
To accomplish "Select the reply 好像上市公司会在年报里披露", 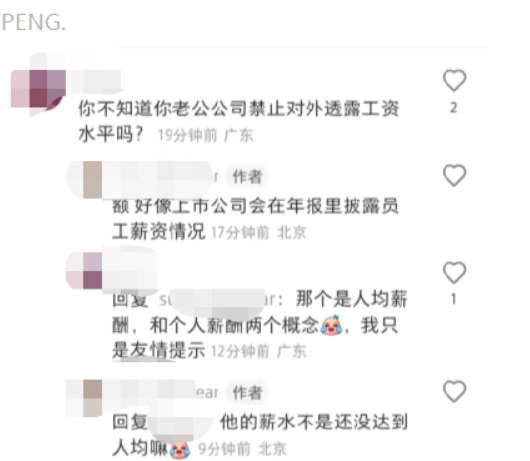I will 256,219.
